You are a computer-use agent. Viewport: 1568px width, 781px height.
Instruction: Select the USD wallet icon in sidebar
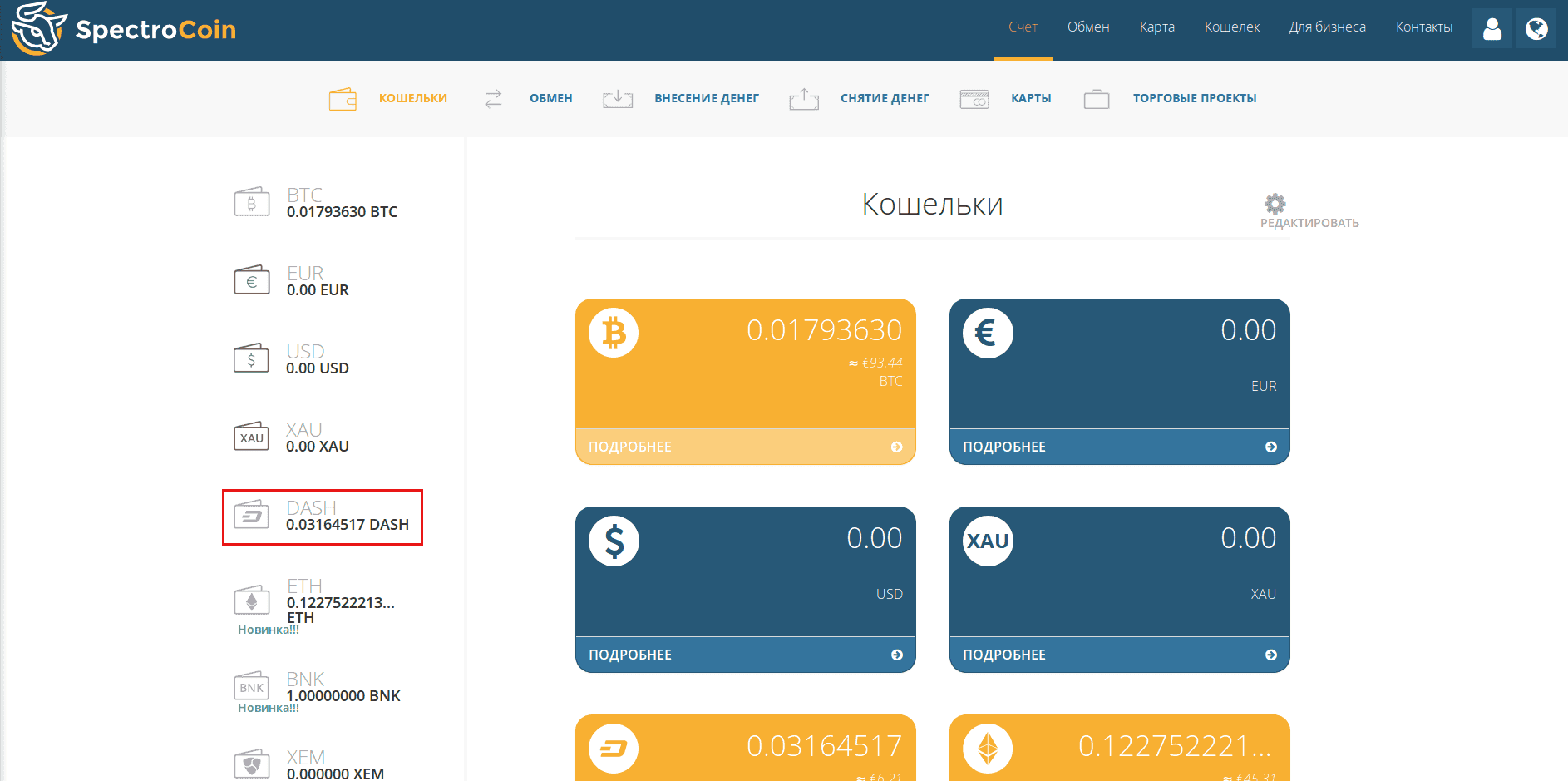pyautogui.click(x=252, y=358)
